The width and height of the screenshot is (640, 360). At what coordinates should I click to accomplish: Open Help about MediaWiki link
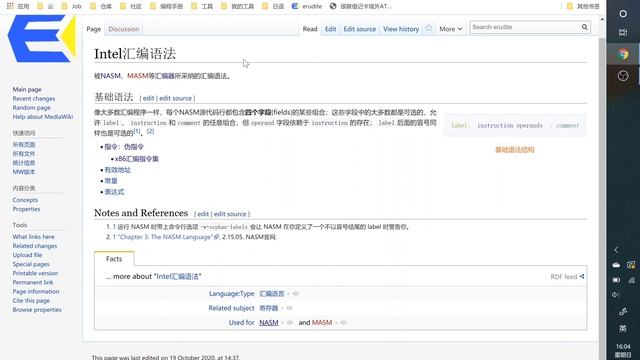(42, 117)
